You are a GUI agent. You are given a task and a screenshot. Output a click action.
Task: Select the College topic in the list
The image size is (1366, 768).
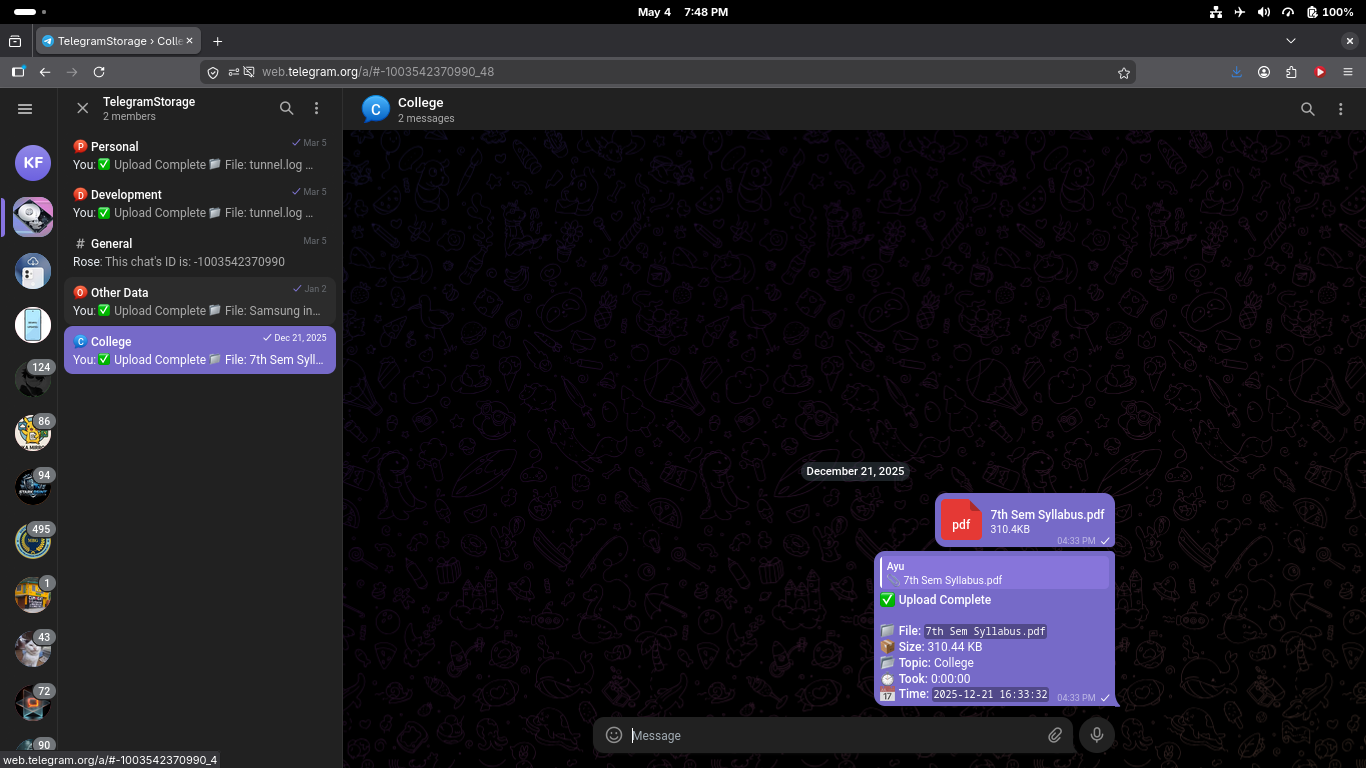[x=200, y=350]
